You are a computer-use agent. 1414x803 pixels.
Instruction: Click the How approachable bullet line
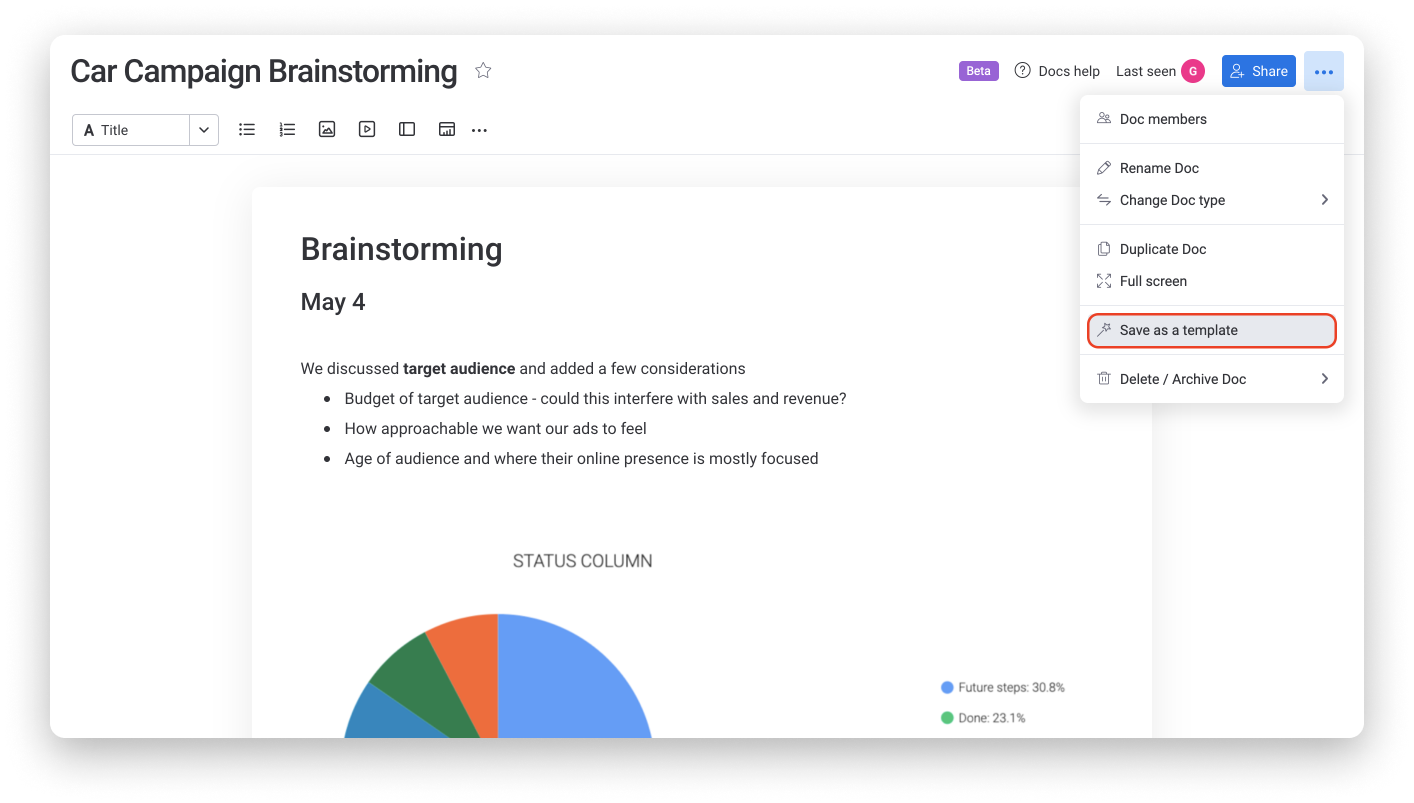coord(495,429)
